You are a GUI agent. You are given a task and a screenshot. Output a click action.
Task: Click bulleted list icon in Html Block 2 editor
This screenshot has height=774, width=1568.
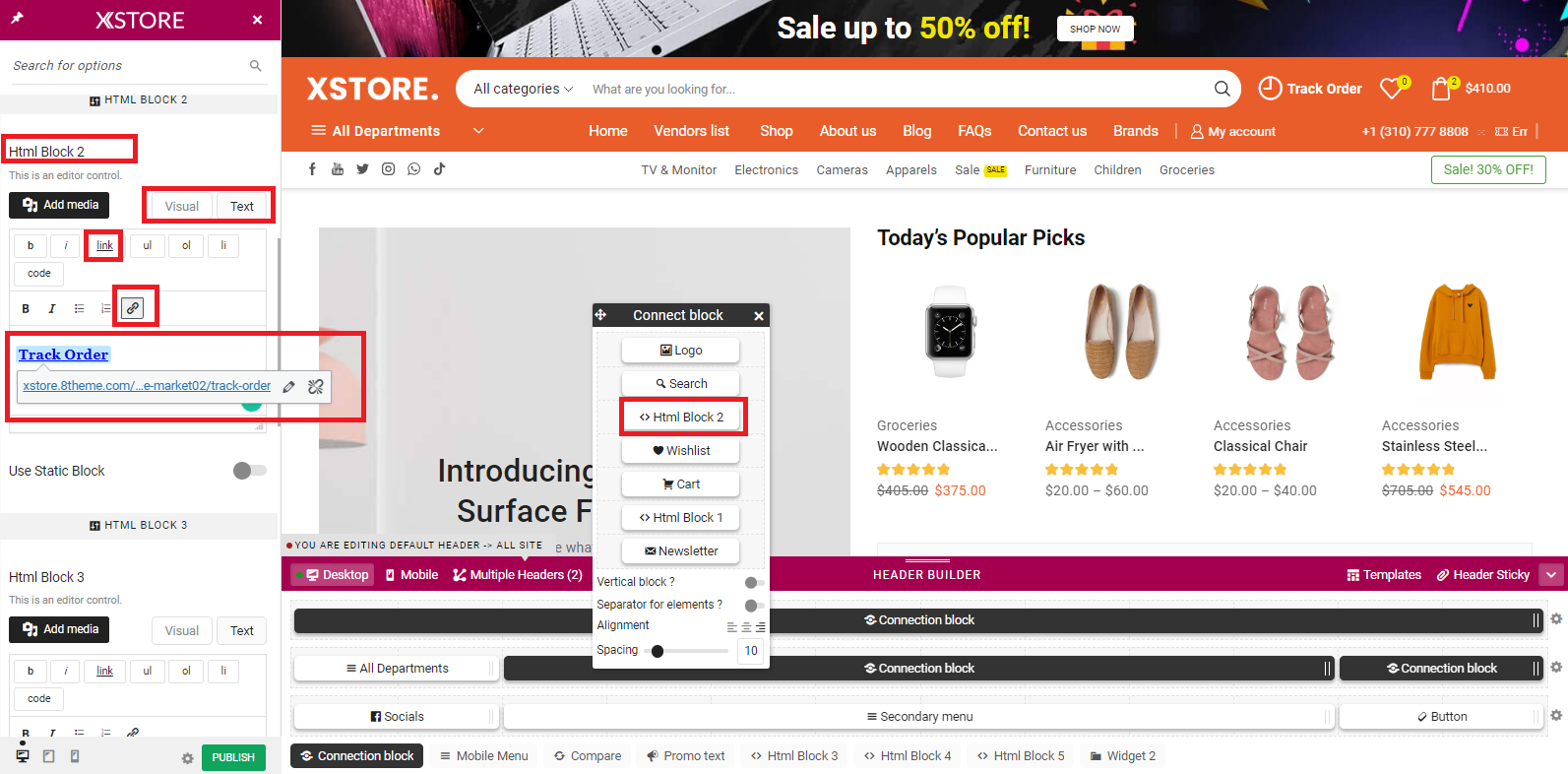click(79, 308)
